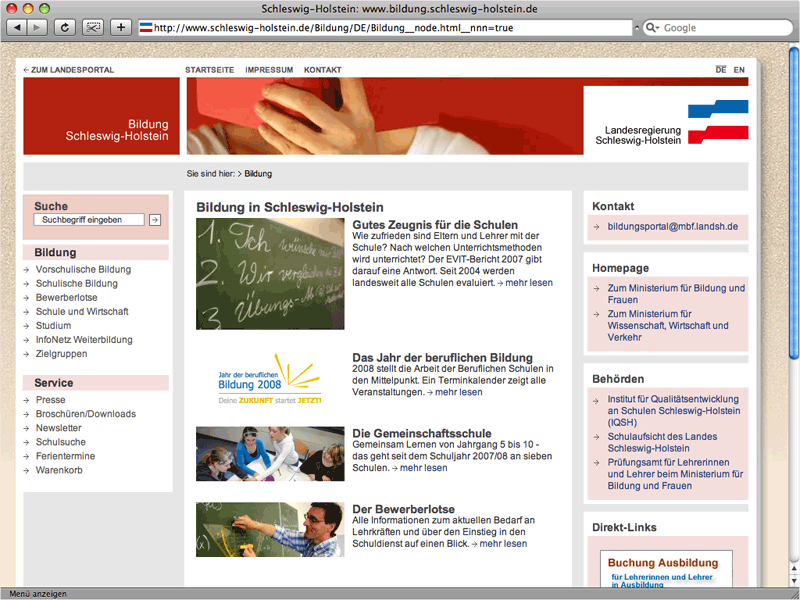Click the plus add bookmark button

[121, 27]
